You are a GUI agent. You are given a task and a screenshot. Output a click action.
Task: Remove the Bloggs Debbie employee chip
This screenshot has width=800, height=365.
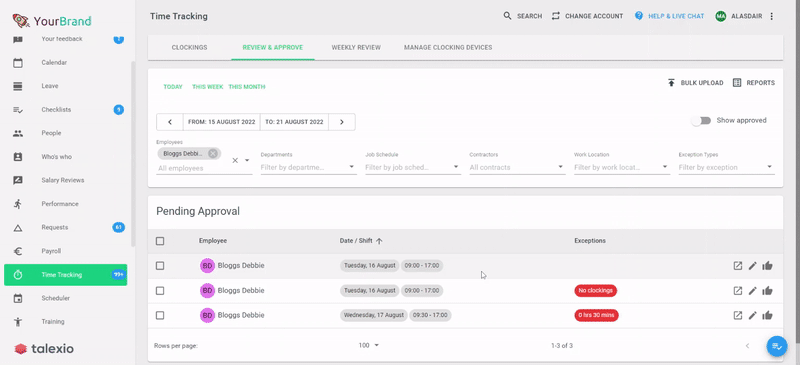tap(213, 154)
